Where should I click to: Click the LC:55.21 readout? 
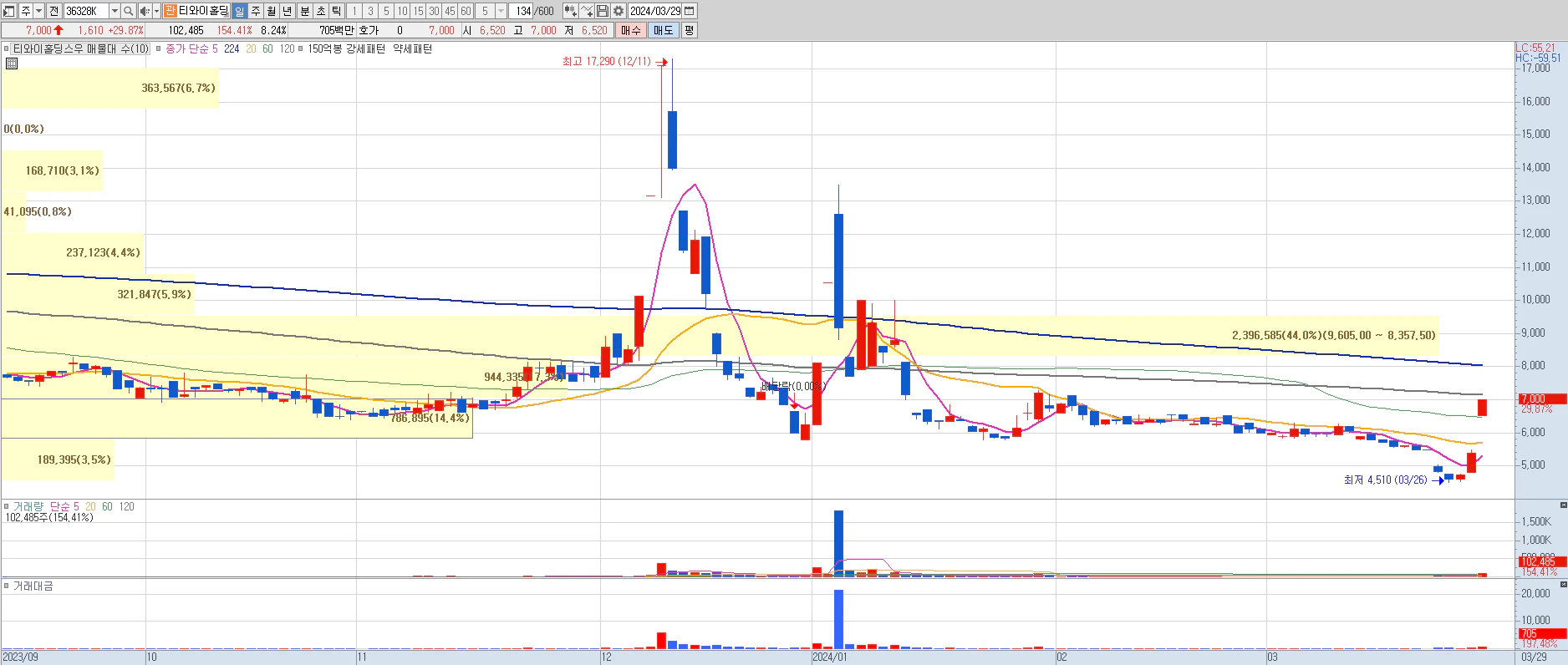(1535, 48)
